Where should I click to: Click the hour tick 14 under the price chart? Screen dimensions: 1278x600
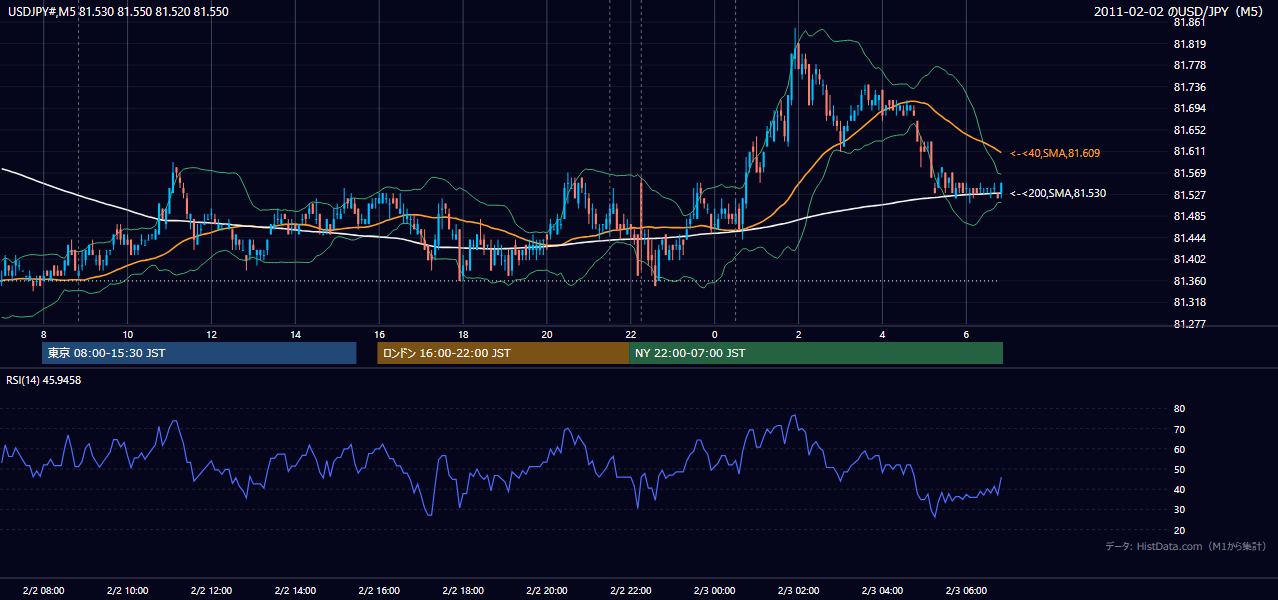[295, 334]
